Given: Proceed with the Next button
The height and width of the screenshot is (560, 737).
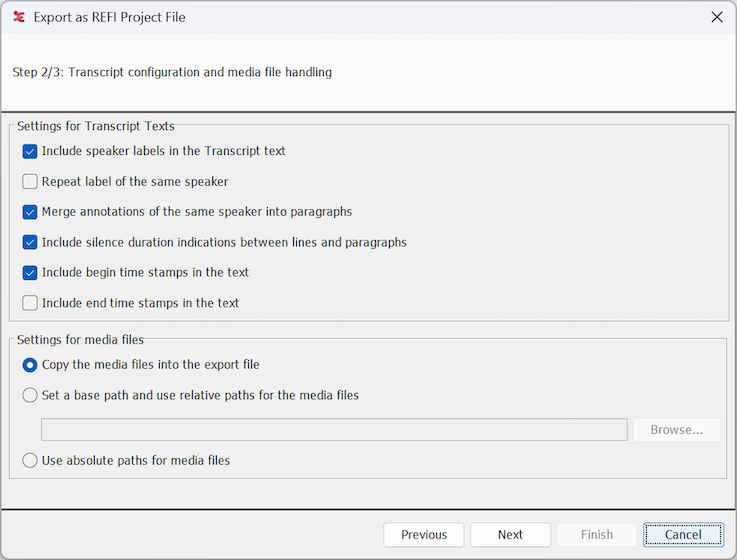Looking at the screenshot, I should (x=510, y=535).
